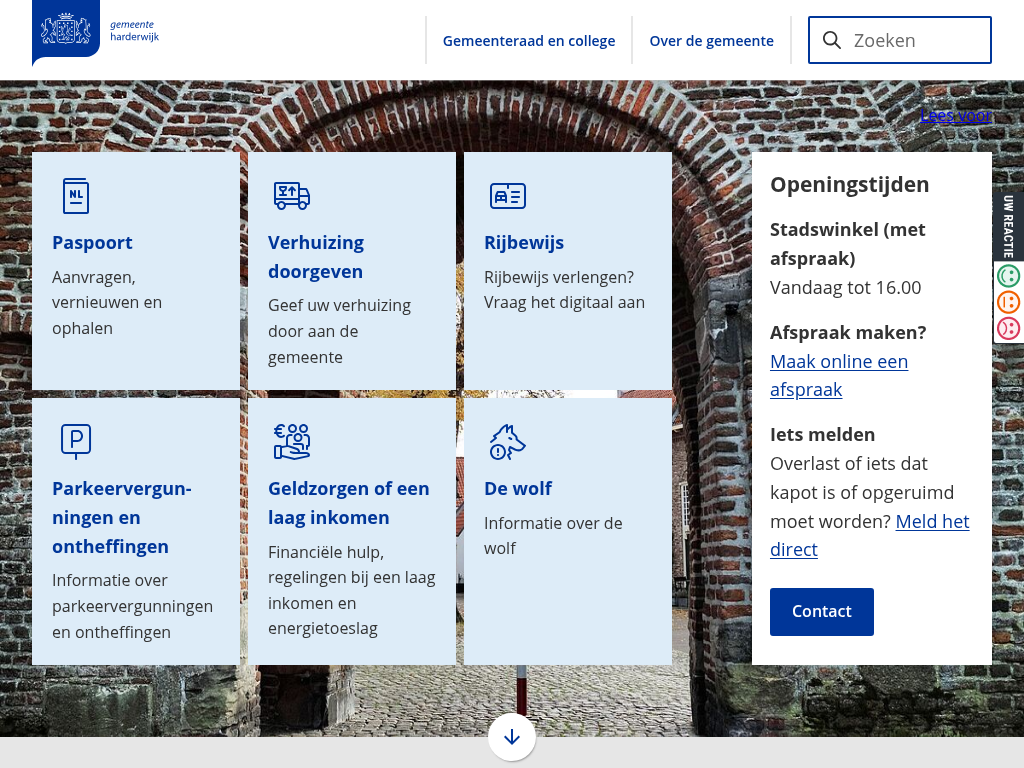Image resolution: width=1024 pixels, height=768 pixels.
Task: Open the Over de gemeente menu
Action: click(711, 41)
